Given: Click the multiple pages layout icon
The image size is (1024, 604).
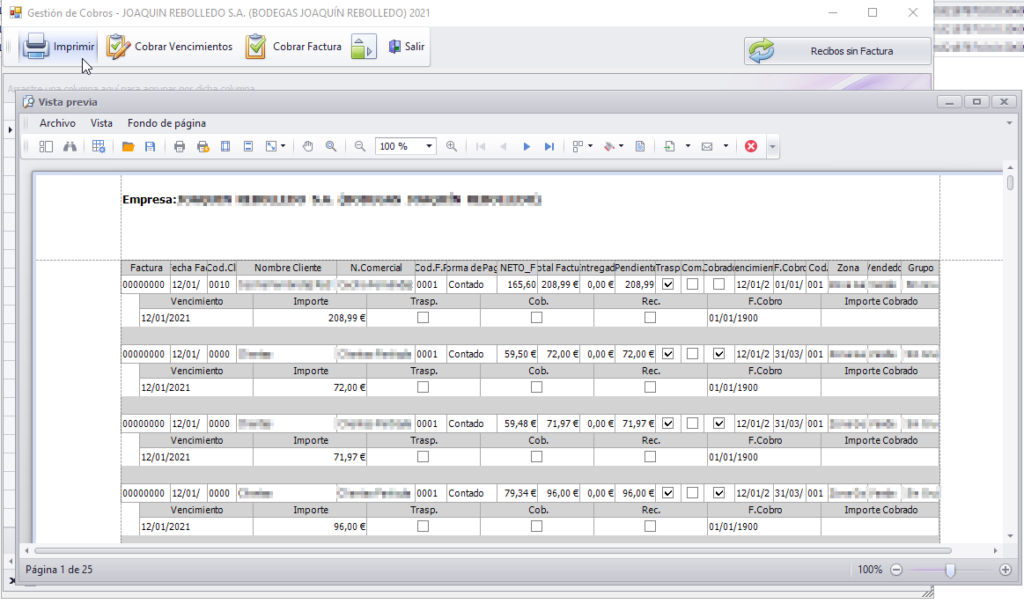Looking at the screenshot, I should (577, 147).
